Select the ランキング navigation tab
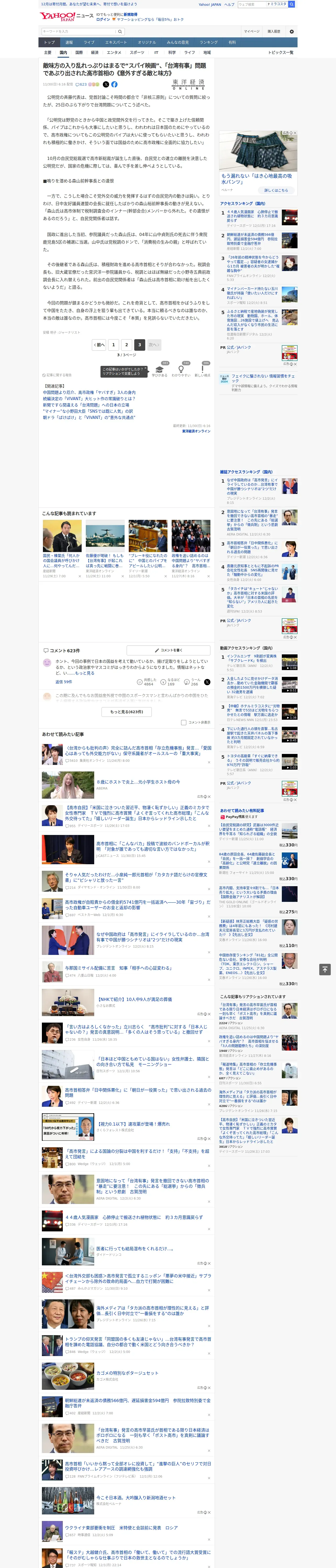The width and height of the screenshot is (336, 1568). 209,43
